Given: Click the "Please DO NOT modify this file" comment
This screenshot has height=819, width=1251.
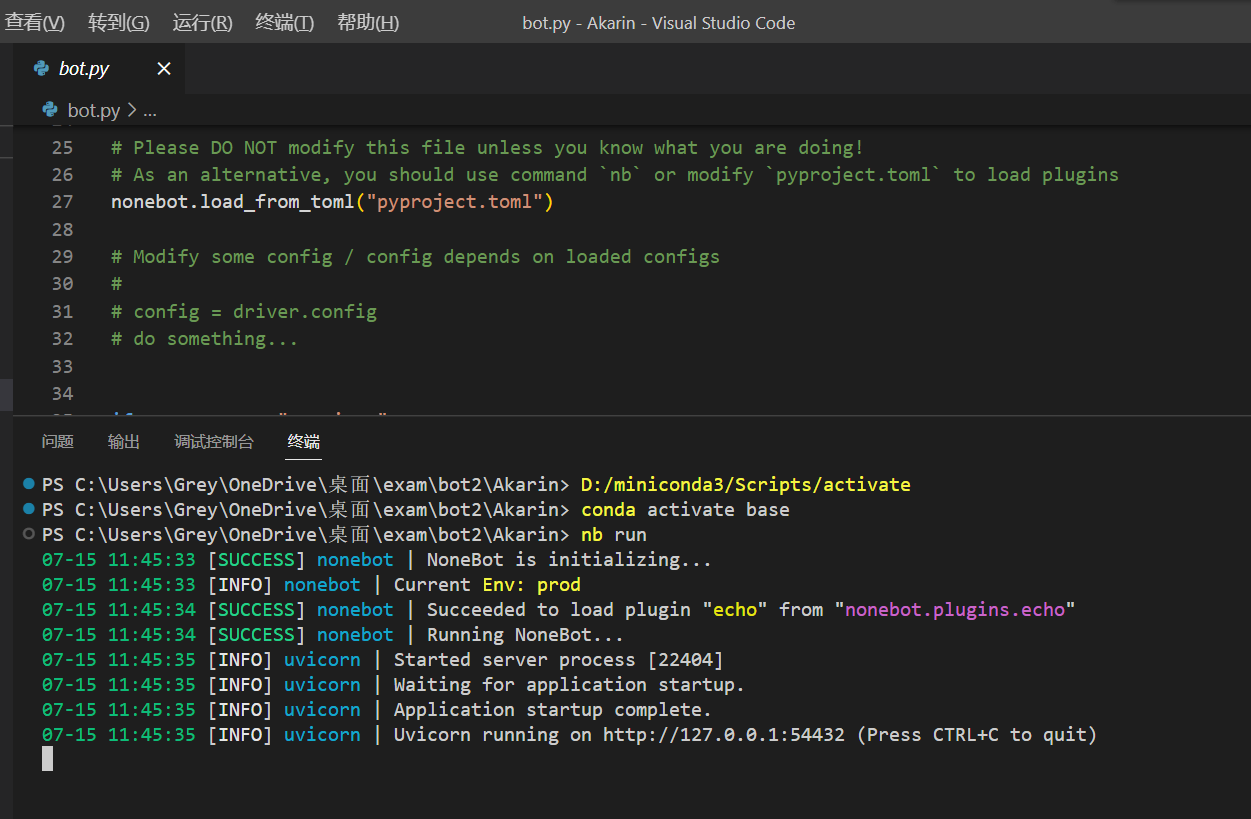Looking at the screenshot, I should pos(487,148).
